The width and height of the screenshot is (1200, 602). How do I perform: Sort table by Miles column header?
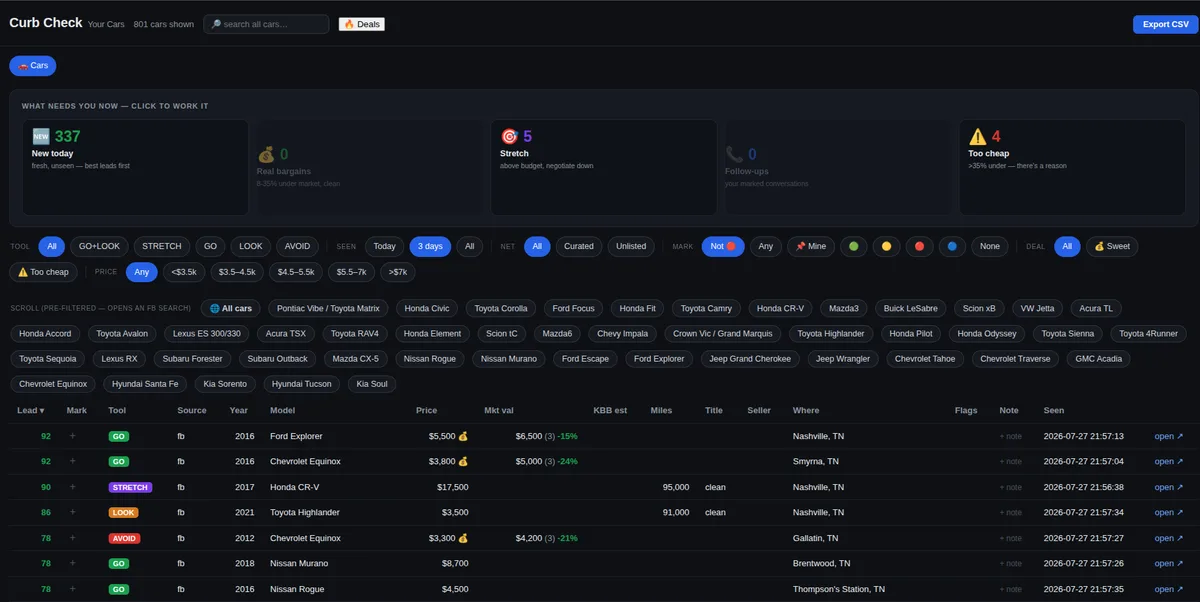(x=661, y=410)
